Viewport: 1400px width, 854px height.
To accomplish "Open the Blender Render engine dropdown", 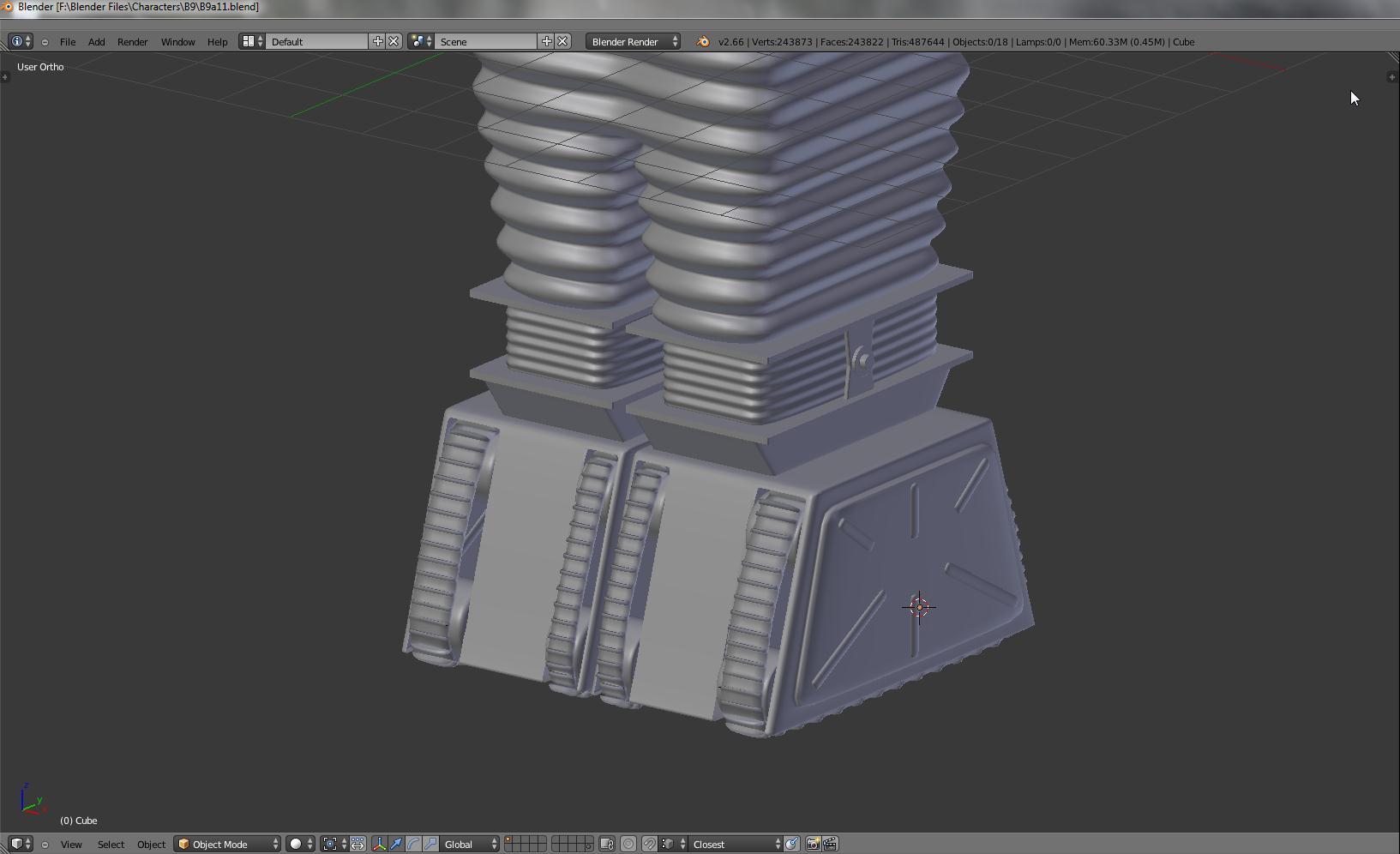I will (x=633, y=42).
